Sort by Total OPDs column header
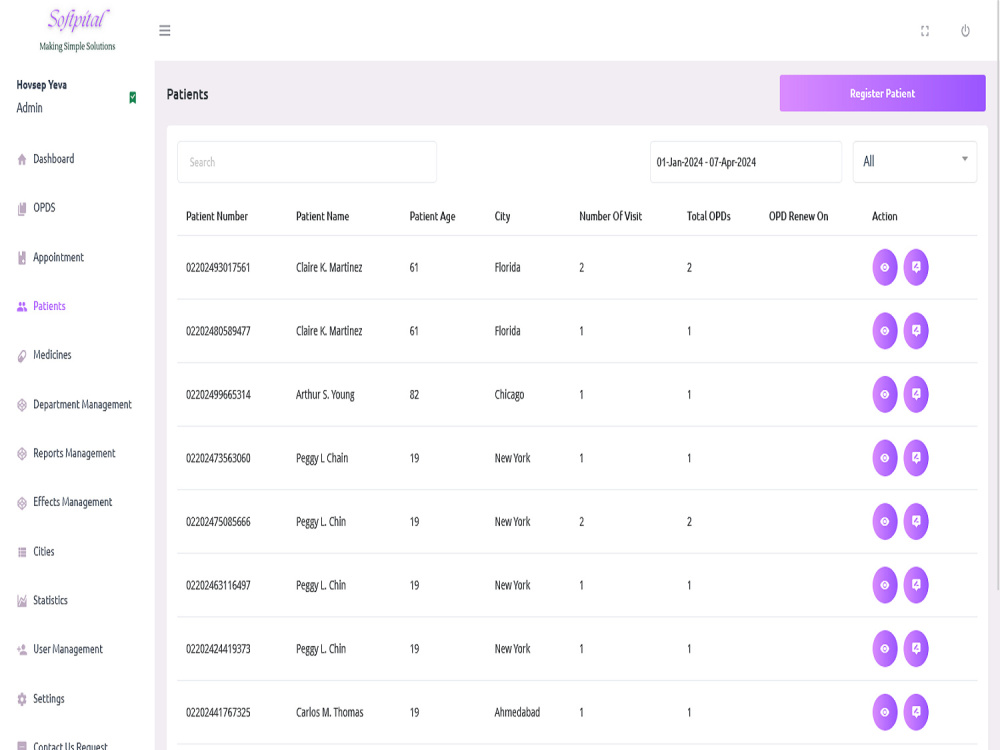The image size is (1000, 750). (709, 216)
